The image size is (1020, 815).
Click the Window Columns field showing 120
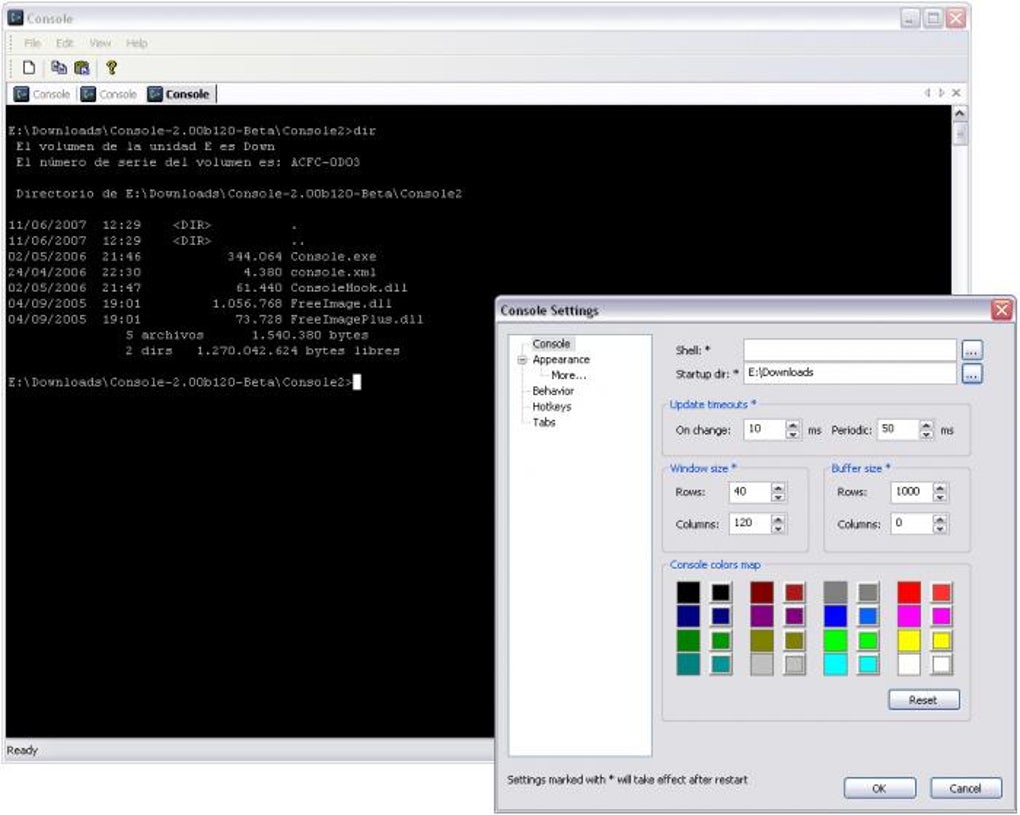[751, 524]
